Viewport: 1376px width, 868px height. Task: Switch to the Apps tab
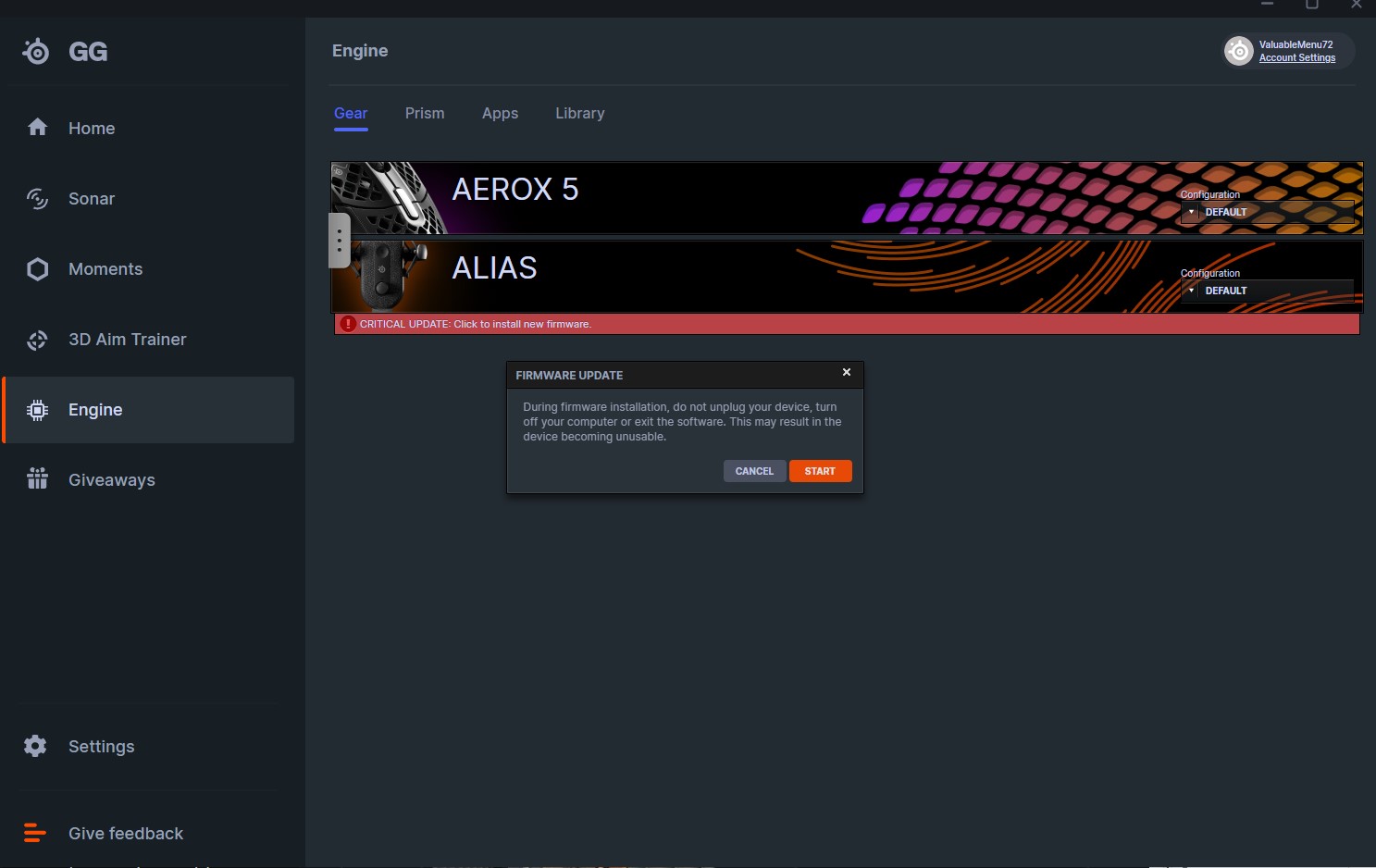[500, 113]
